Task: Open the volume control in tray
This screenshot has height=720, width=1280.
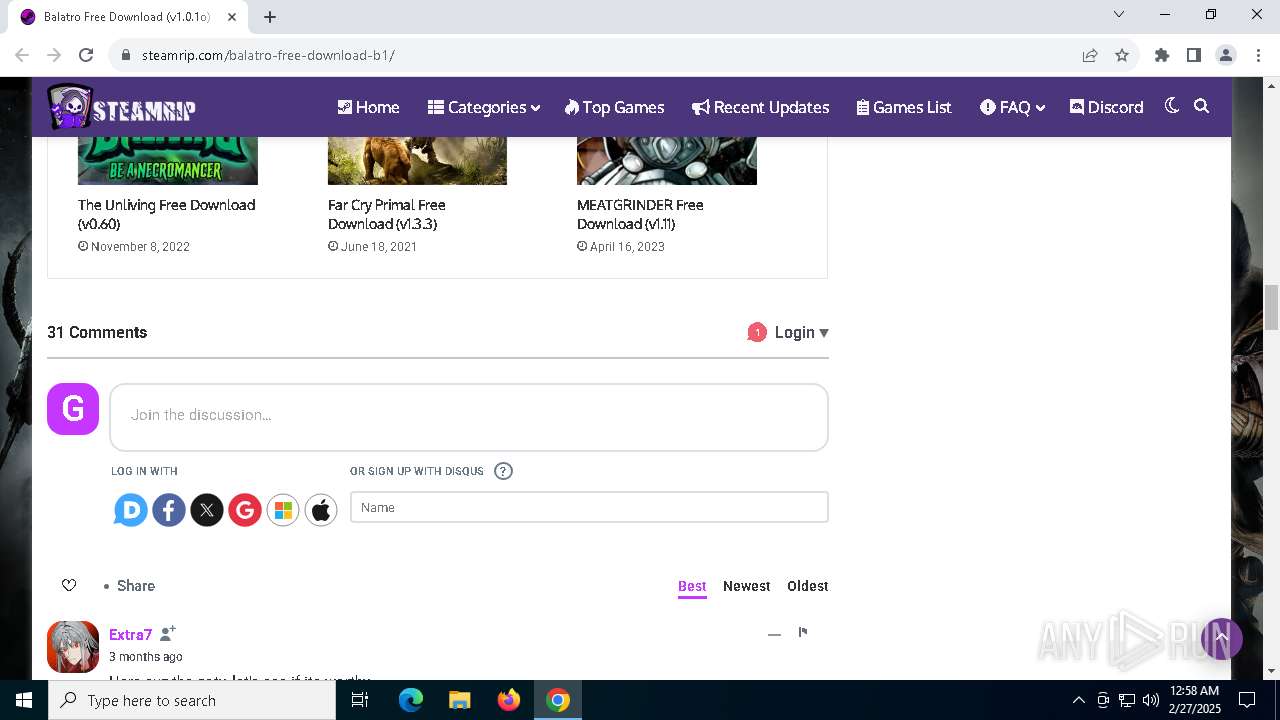Action: 1150,700
